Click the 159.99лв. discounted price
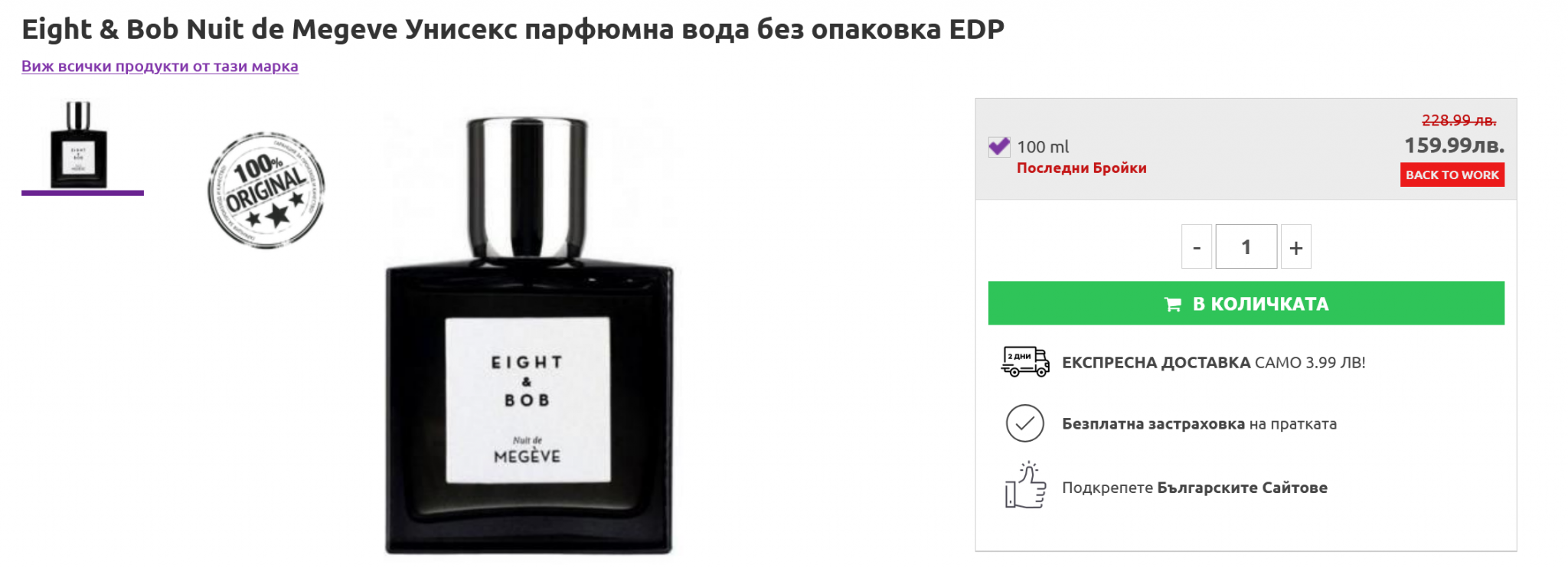 tap(1454, 145)
